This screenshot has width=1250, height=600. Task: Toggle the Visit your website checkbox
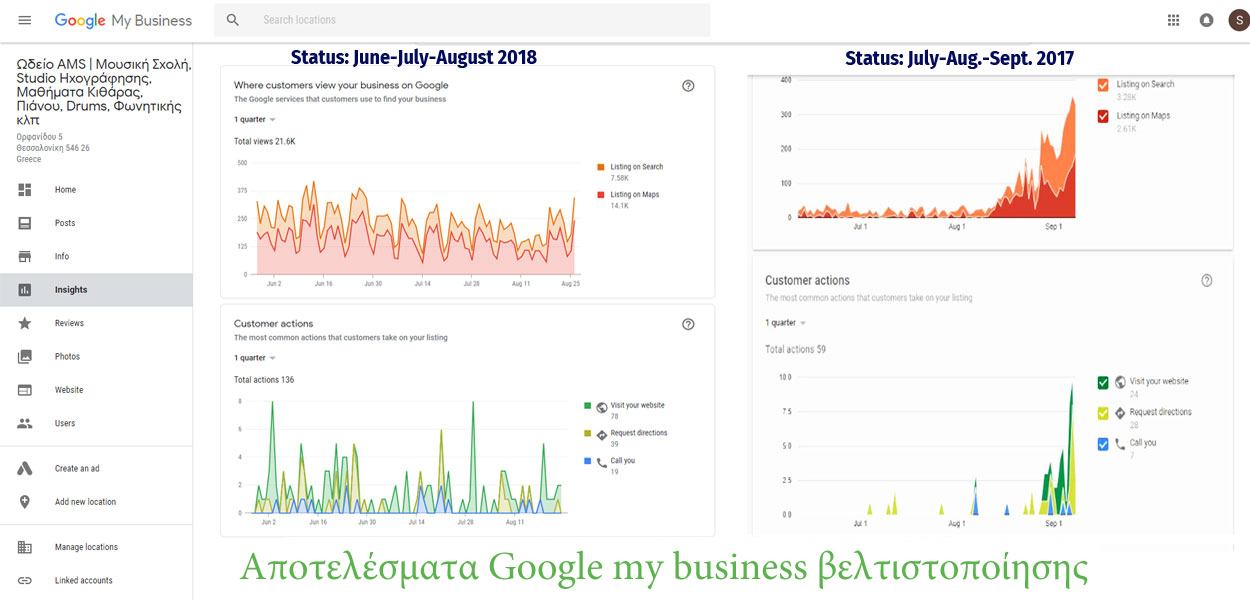(x=1103, y=382)
